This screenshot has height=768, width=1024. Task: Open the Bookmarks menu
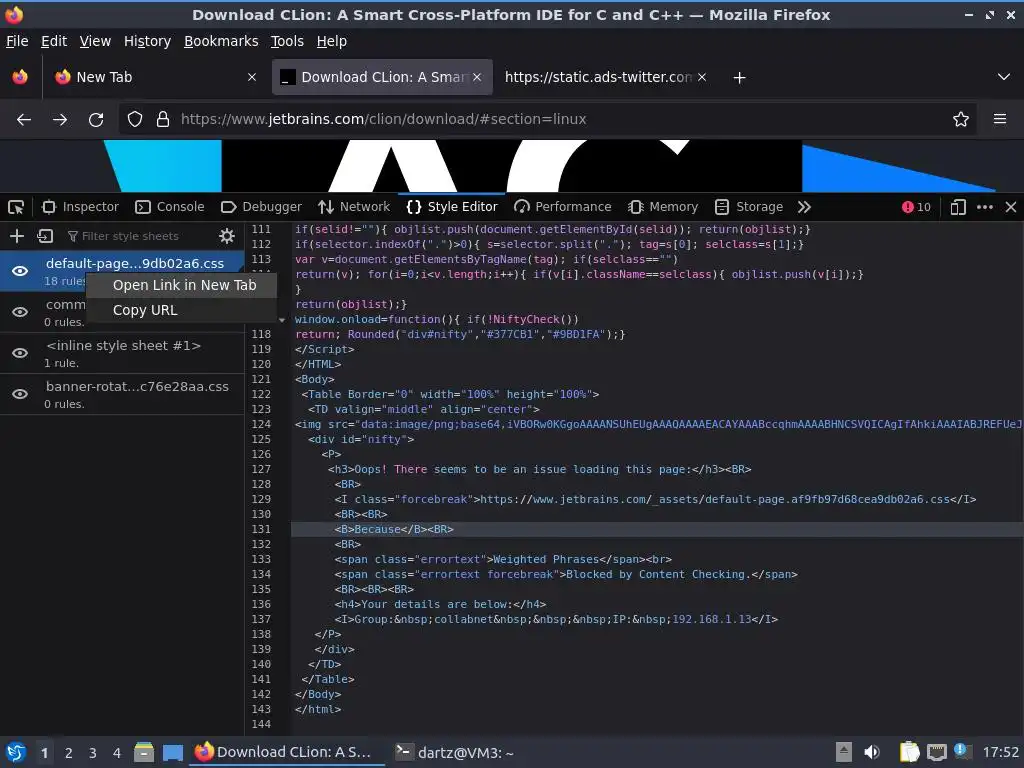point(221,41)
